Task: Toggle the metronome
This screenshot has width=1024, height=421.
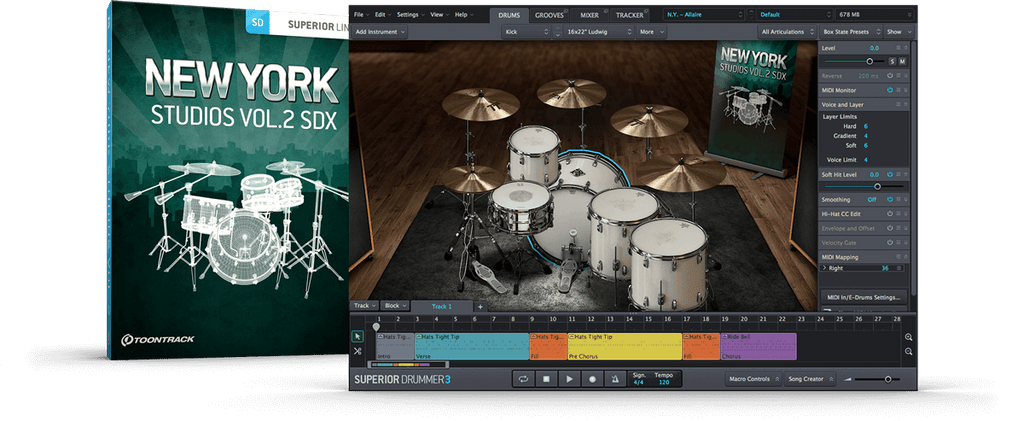Action: tap(615, 379)
